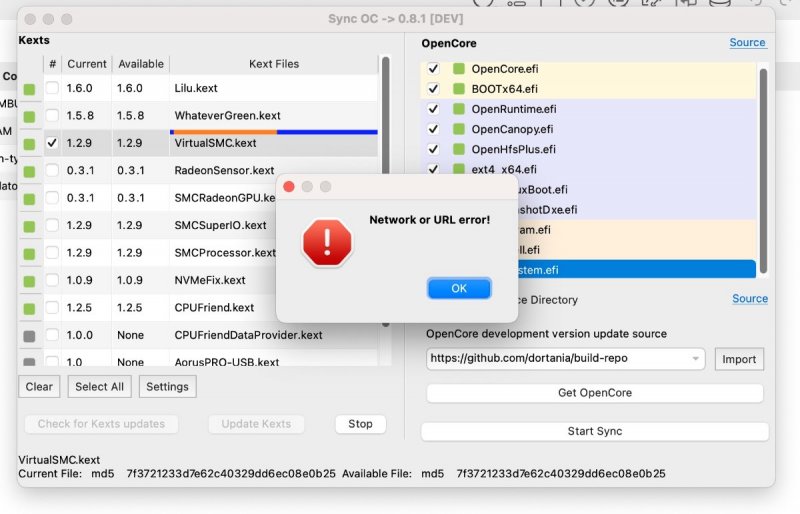
Task: Click green status square beside VirtualSMC.kext
Action: [30, 144]
